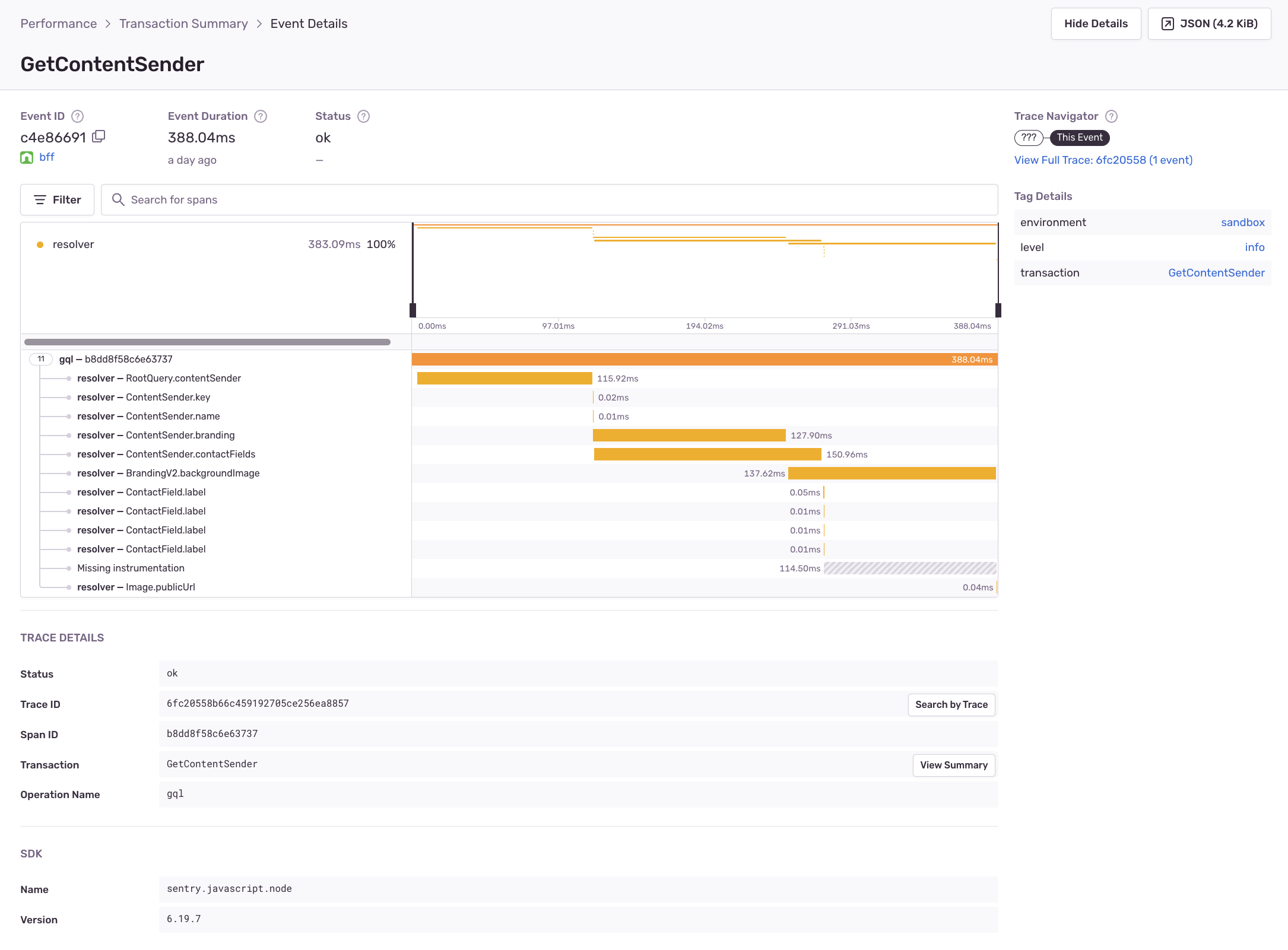Click the right minimap window handle
Screen dimensions: 1288x950
(x=998, y=310)
